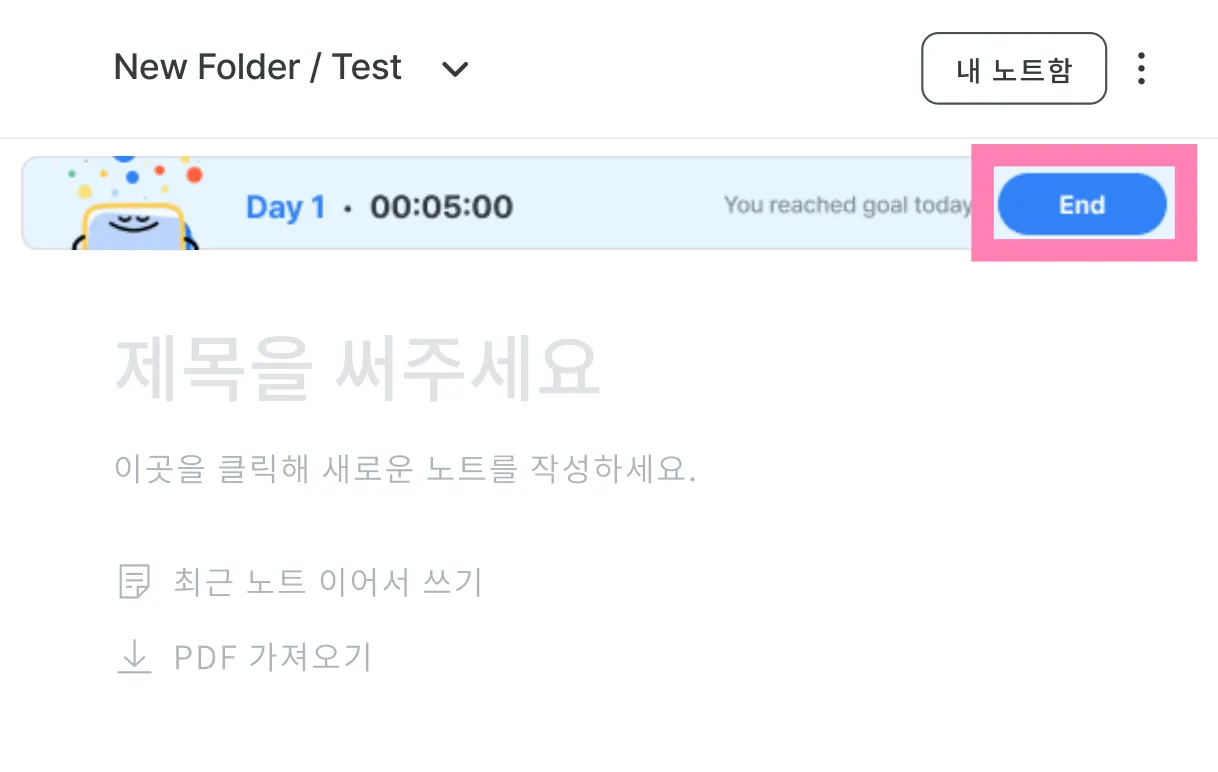Click the download arrow icon beside PDF 가져오기

[x=134, y=658]
